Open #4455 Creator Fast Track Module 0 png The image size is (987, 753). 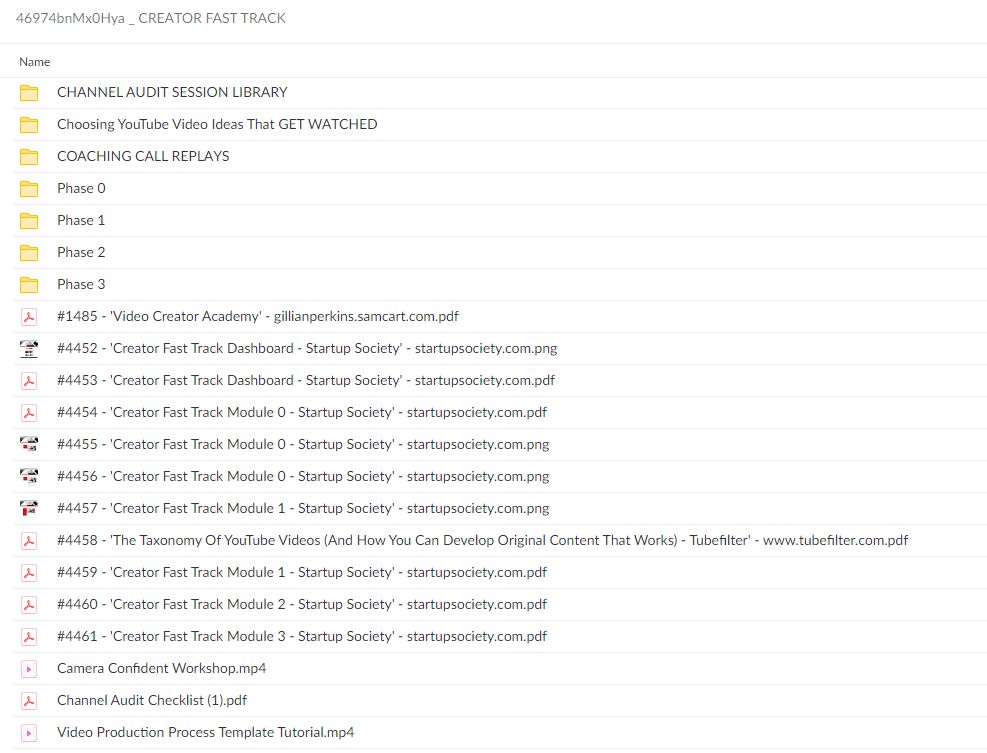tap(303, 444)
